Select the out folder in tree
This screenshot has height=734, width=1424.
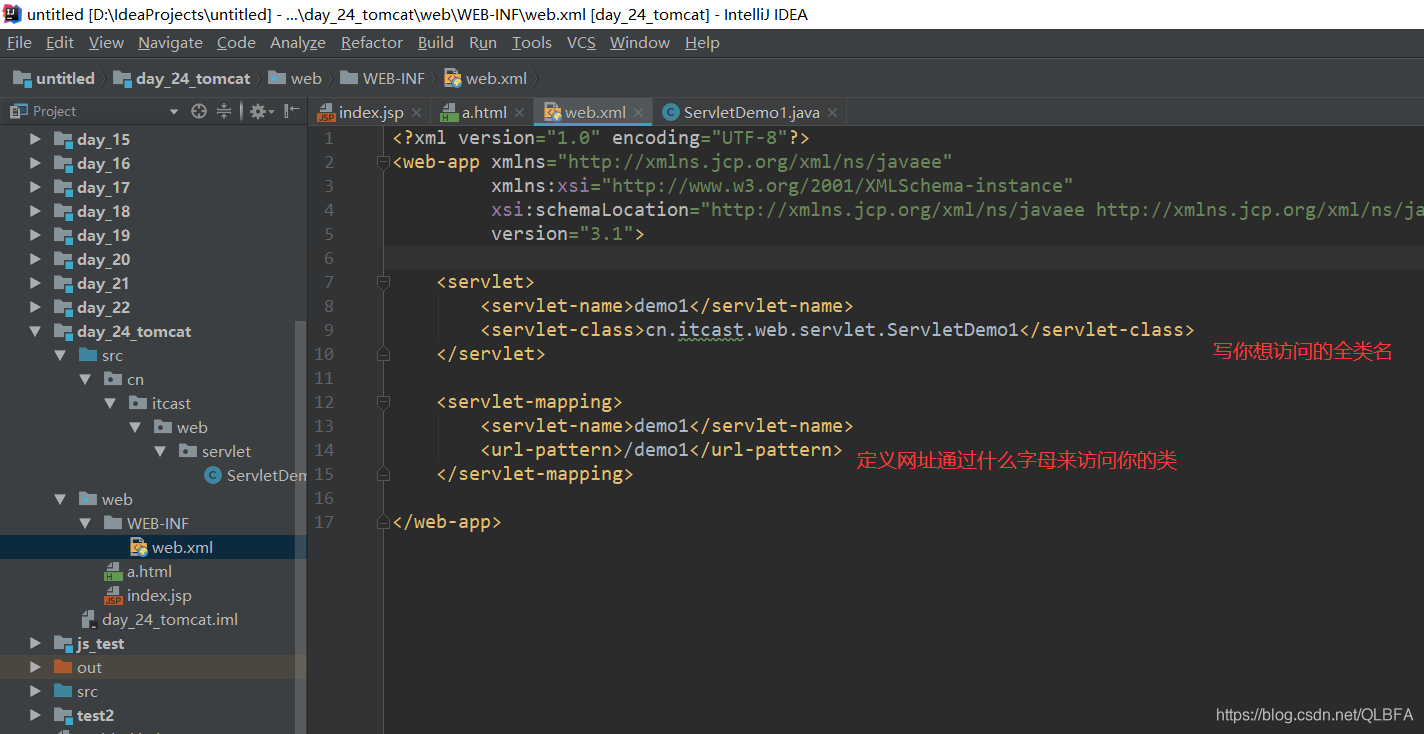click(90, 667)
